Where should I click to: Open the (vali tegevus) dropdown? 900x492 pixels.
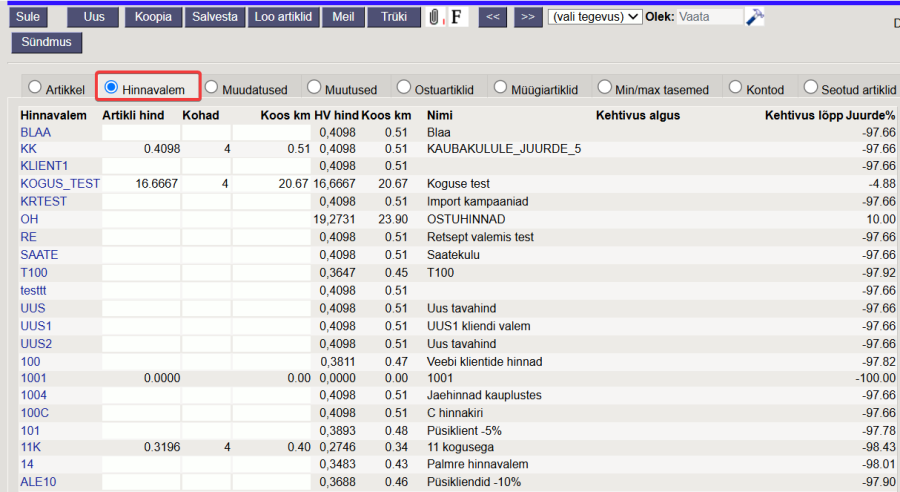[595, 17]
